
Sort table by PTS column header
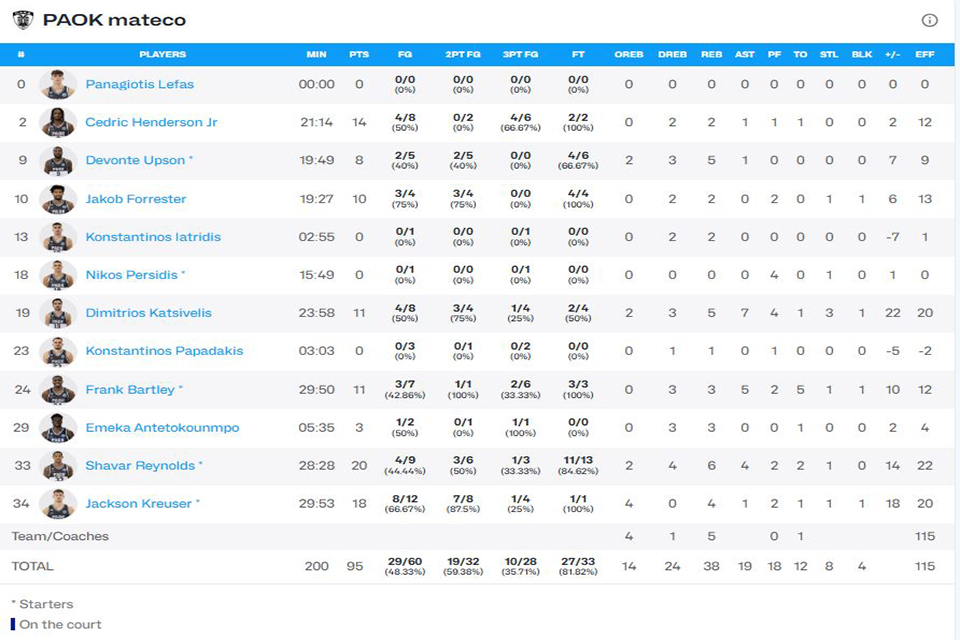pos(359,55)
